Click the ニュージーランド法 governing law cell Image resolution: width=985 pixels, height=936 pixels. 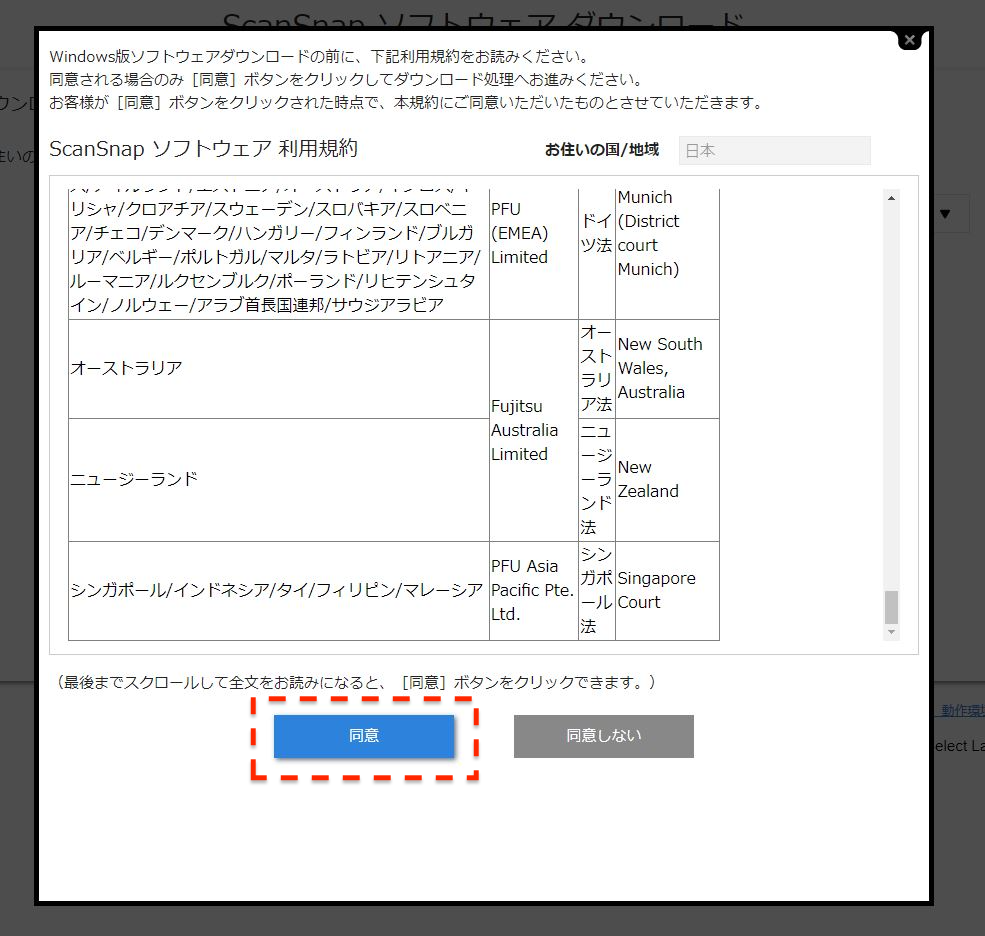597,480
